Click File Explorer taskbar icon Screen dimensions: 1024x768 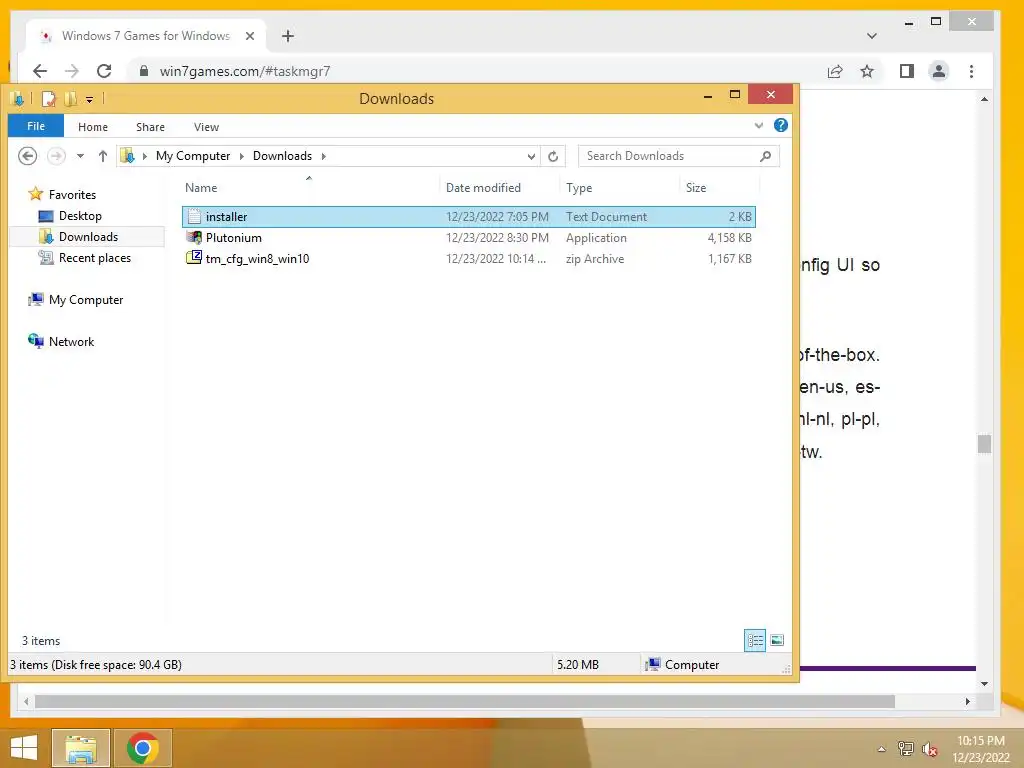coord(81,748)
